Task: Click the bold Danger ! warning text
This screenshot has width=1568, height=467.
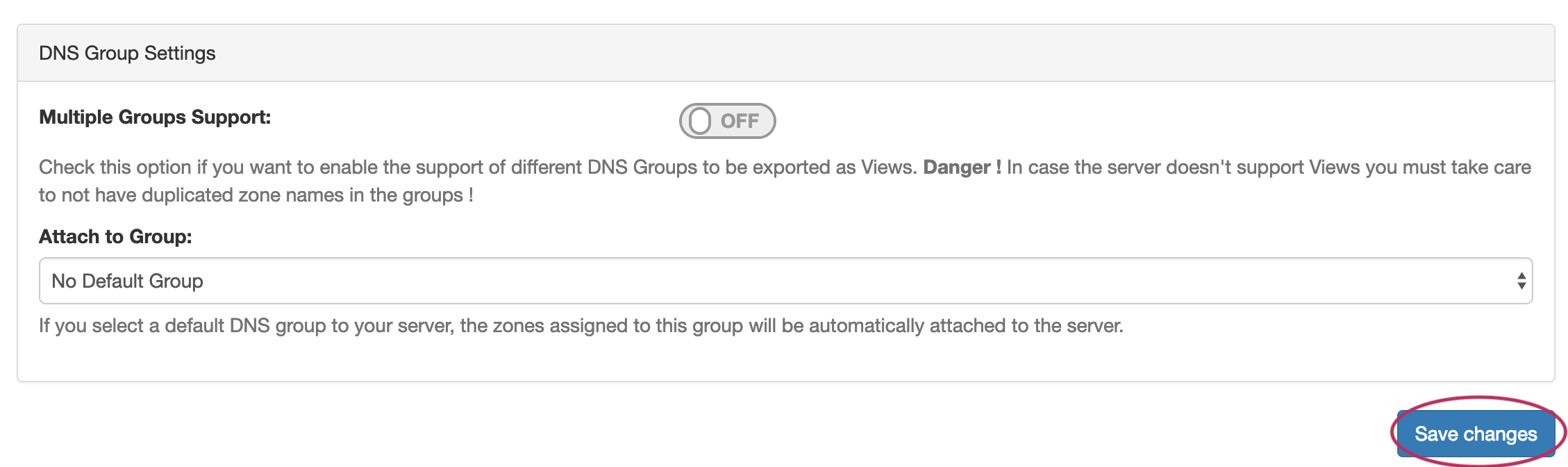Action: 962,167
